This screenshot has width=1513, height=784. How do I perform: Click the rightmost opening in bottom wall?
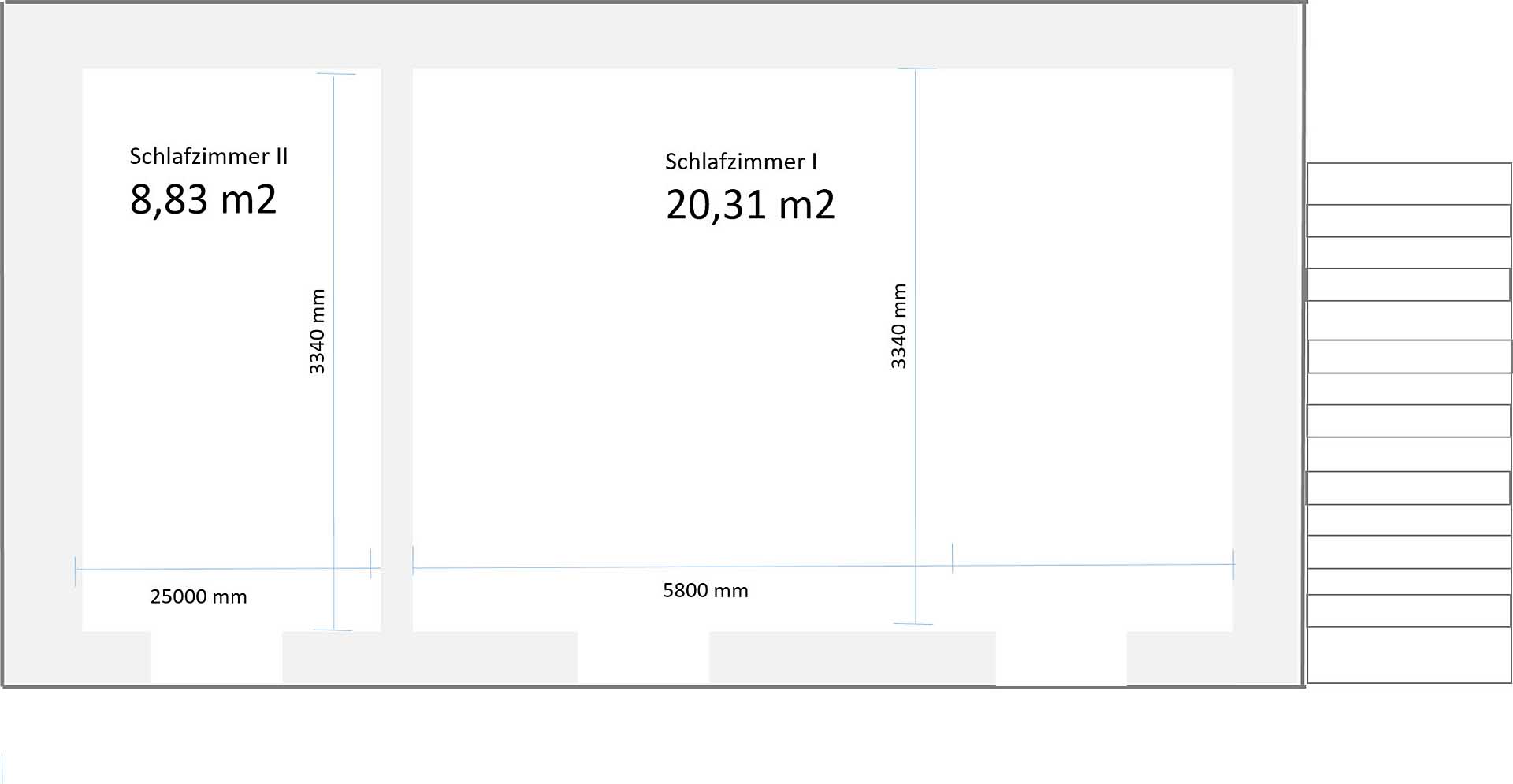coord(1061,659)
